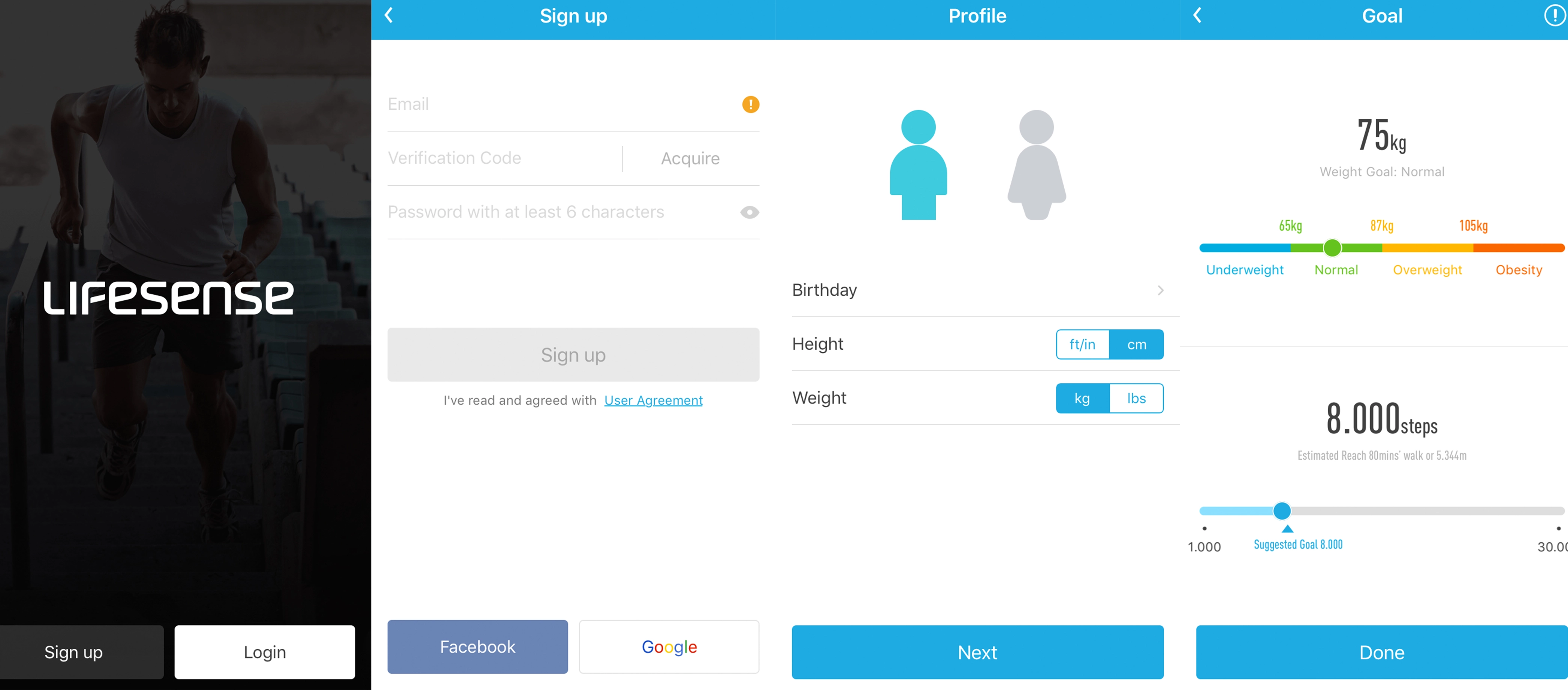Toggle password visibility eye icon
Image resolution: width=1568 pixels, height=690 pixels.
[749, 212]
